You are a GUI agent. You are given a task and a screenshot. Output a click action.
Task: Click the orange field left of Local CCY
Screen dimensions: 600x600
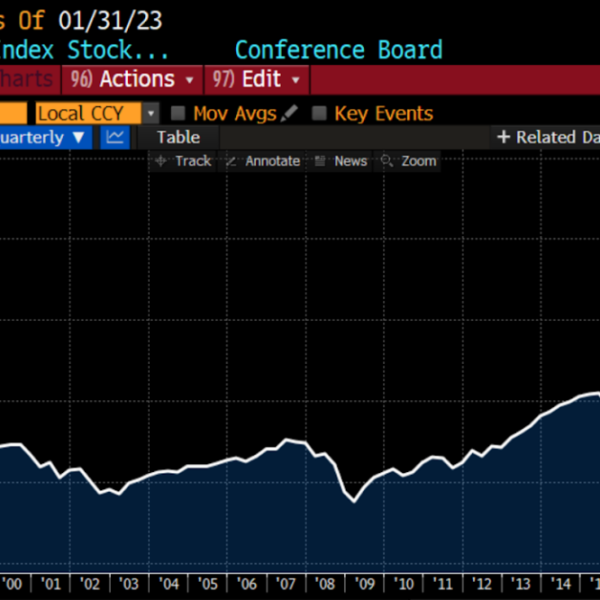pyautogui.click(x=13, y=114)
